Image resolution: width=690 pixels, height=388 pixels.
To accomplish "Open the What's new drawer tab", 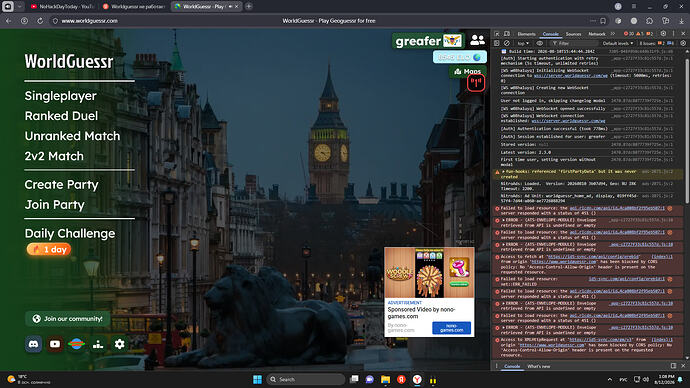I will click(x=538, y=366).
